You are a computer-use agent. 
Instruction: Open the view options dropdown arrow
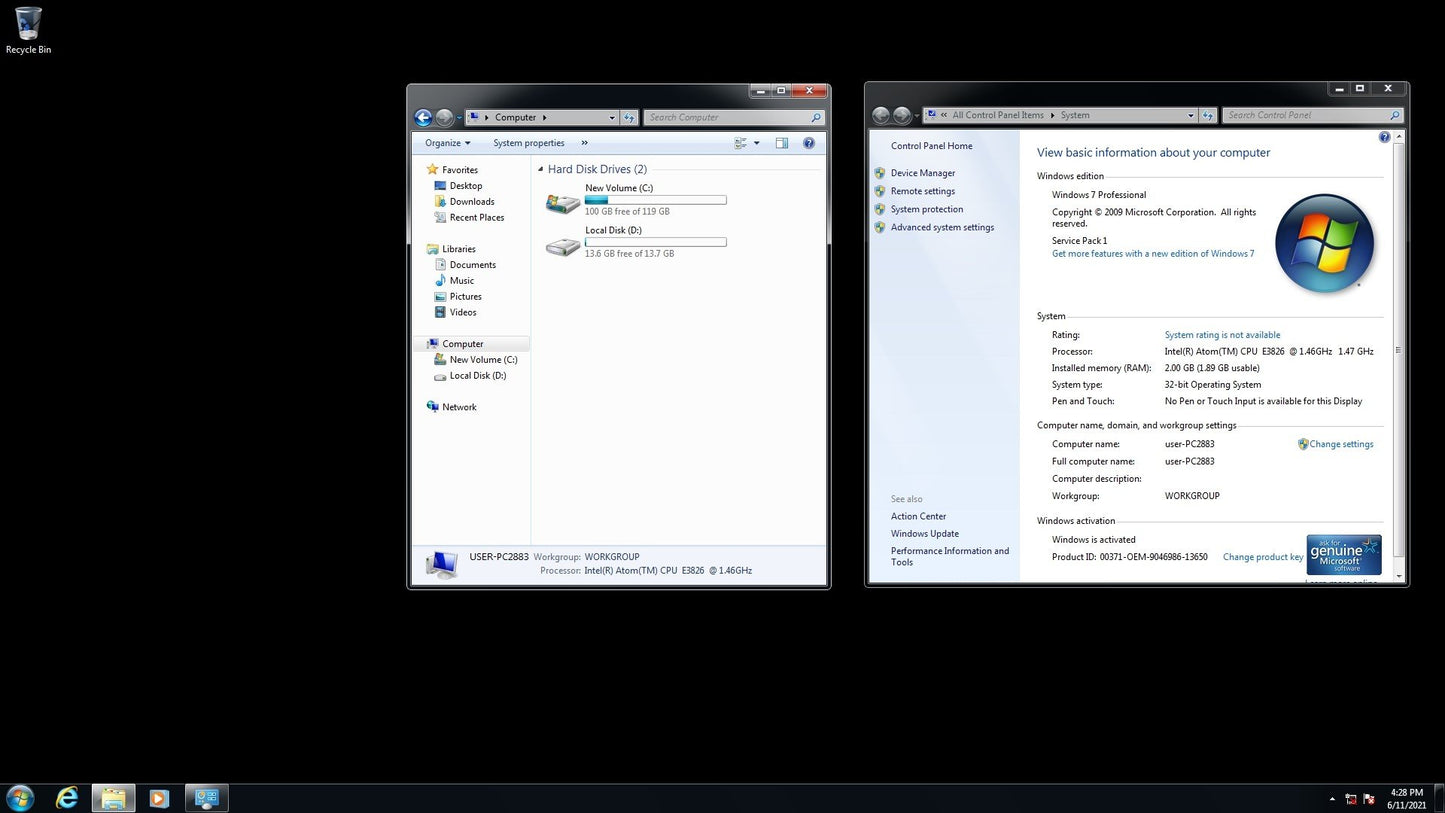(756, 143)
